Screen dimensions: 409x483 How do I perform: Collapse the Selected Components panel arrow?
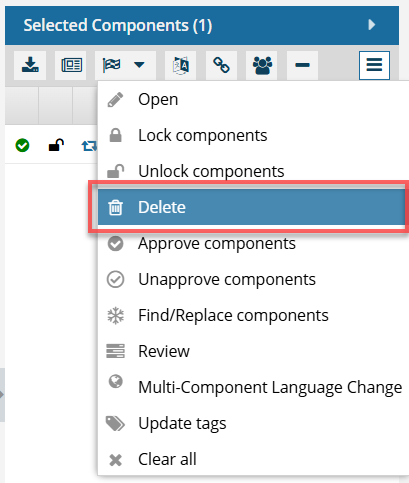pyautogui.click(x=372, y=25)
